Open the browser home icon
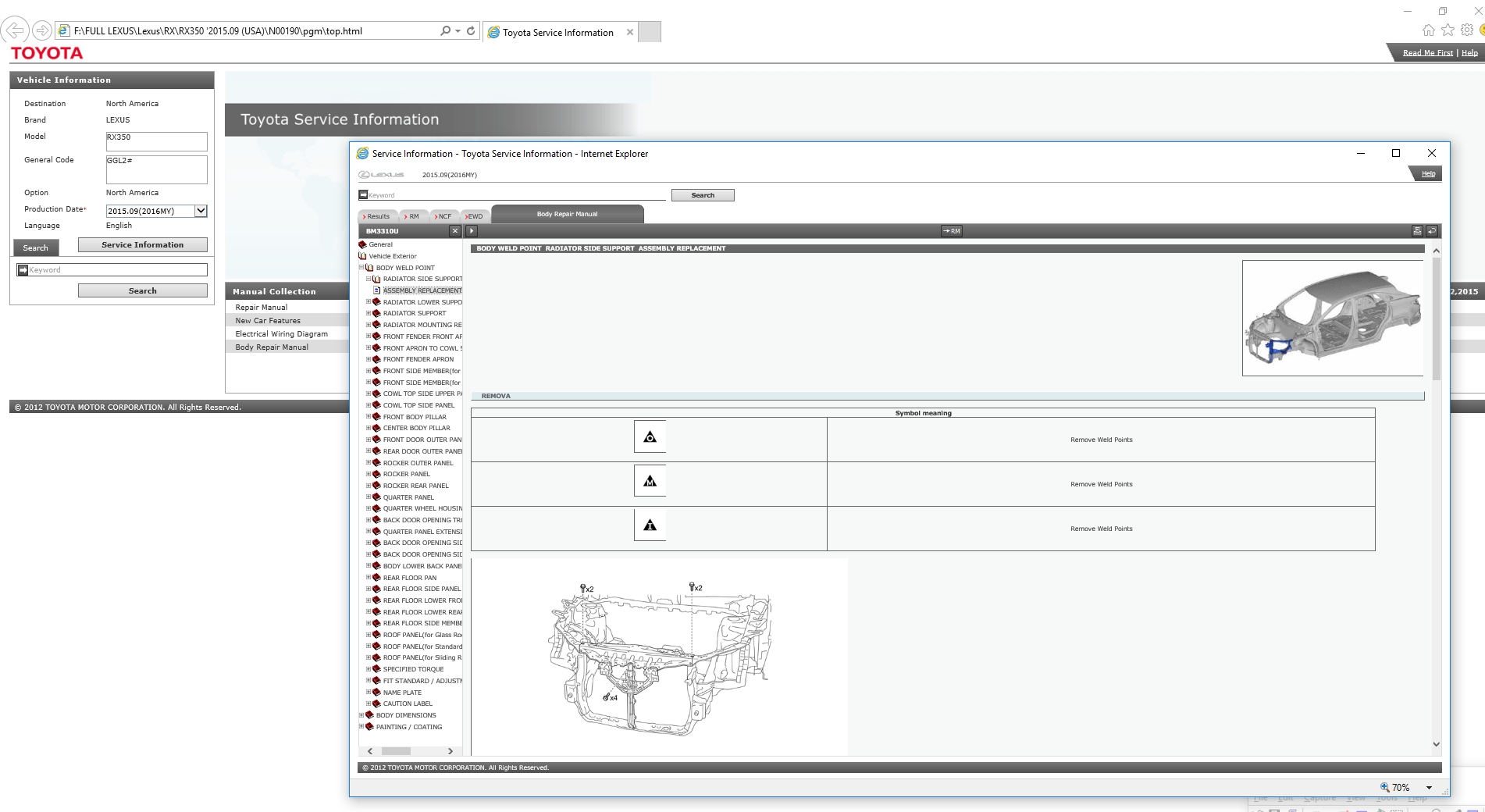 pyautogui.click(x=1428, y=30)
